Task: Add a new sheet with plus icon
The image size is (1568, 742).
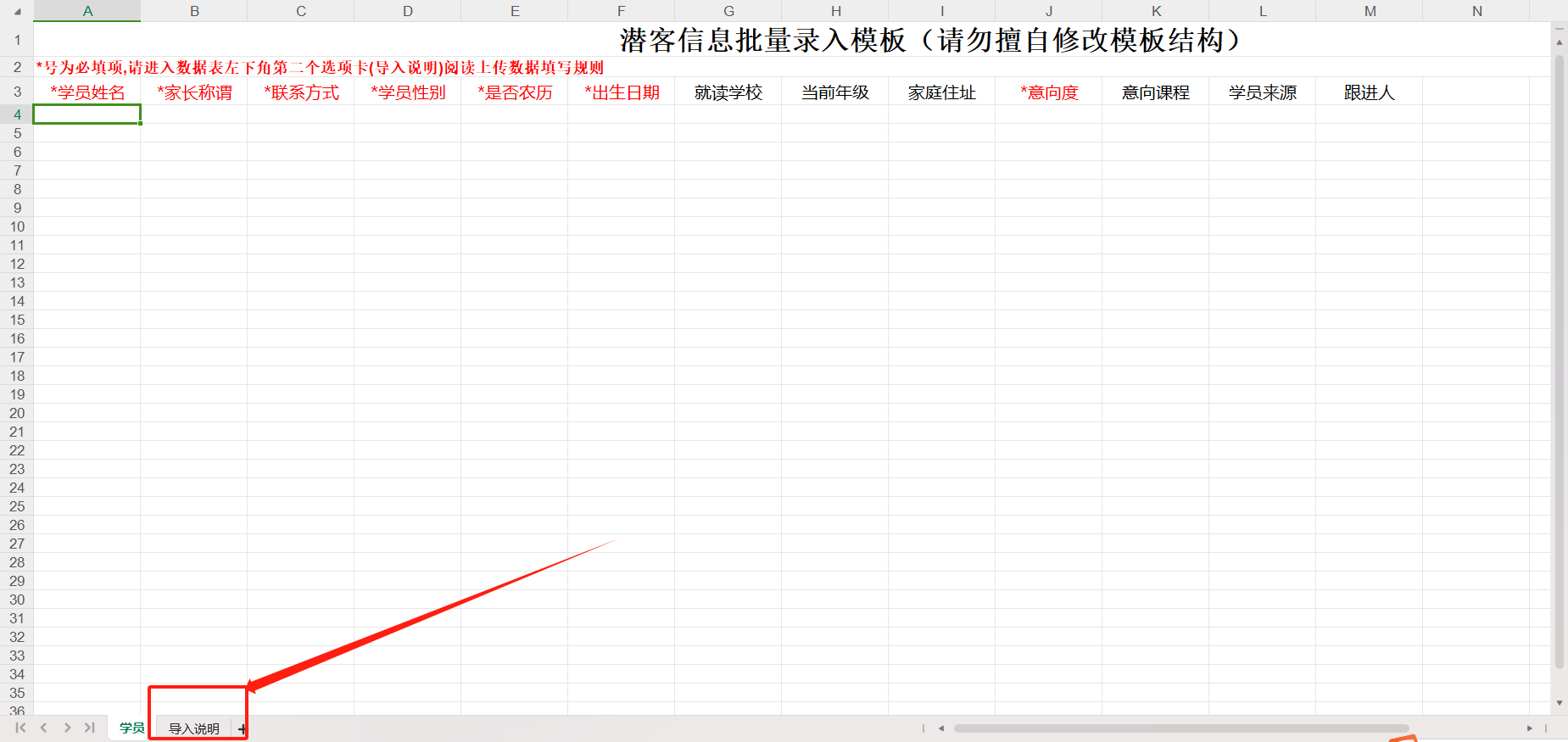Action: pos(242,729)
